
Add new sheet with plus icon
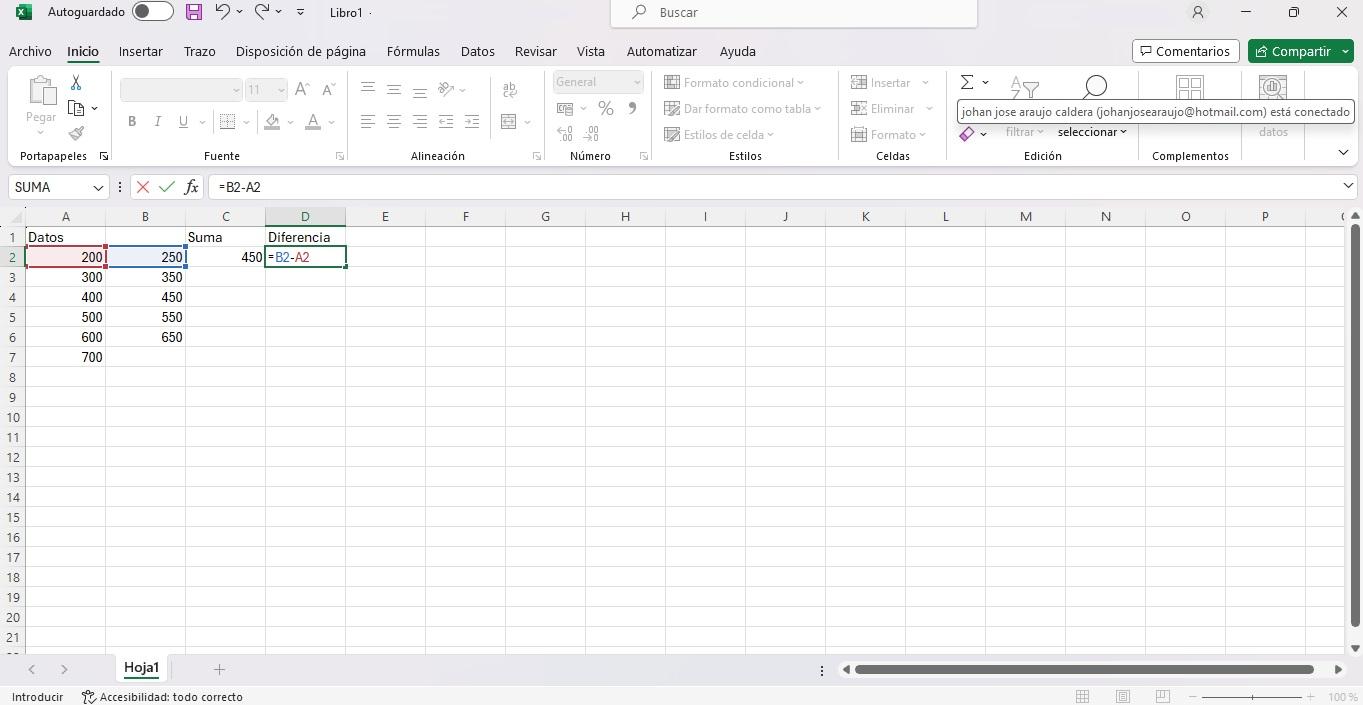pos(219,669)
